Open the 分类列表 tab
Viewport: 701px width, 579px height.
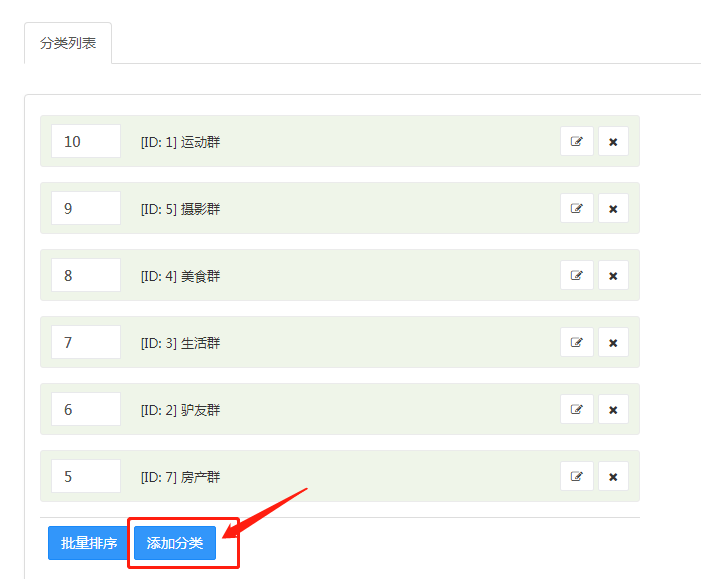(68, 43)
